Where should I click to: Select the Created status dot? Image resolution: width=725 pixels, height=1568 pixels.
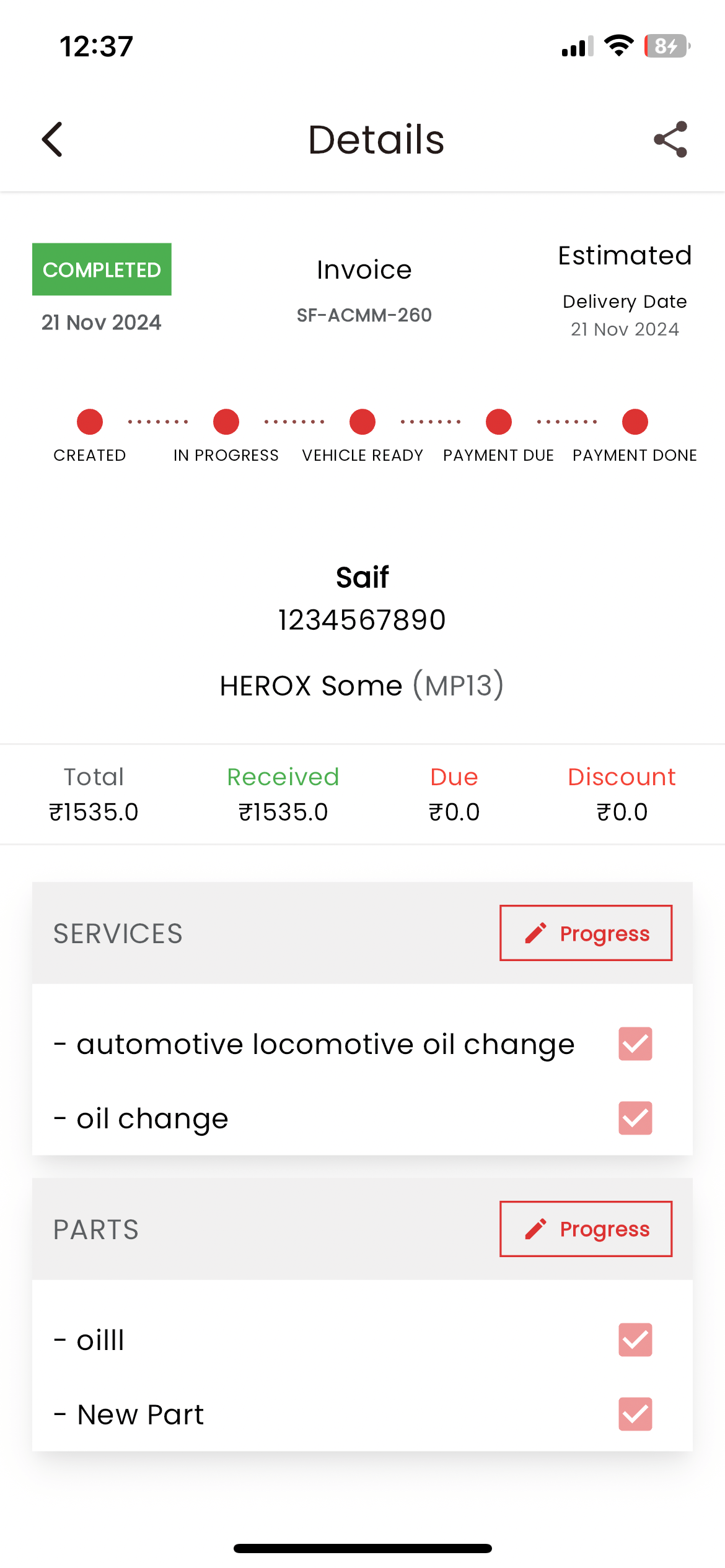[x=90, y=422]
